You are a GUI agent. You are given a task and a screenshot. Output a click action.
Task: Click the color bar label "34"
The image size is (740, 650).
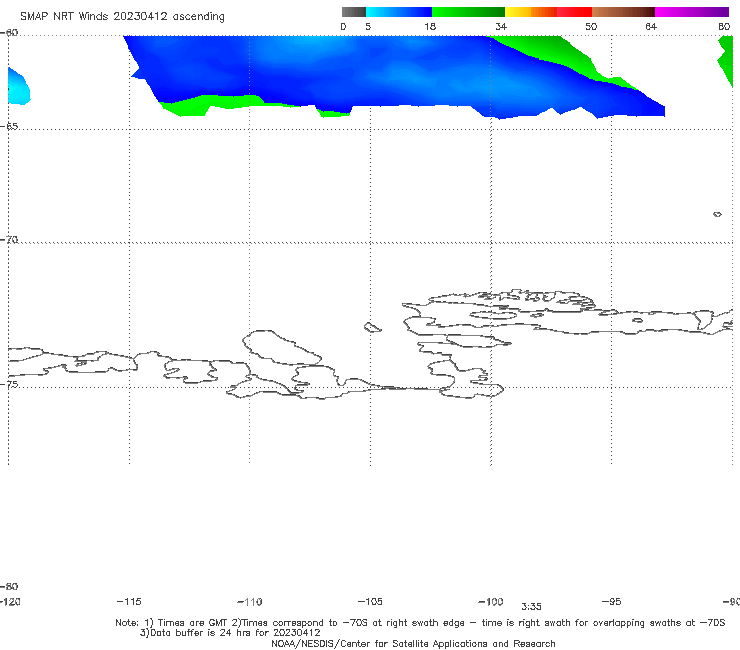(x=501, y=27)
